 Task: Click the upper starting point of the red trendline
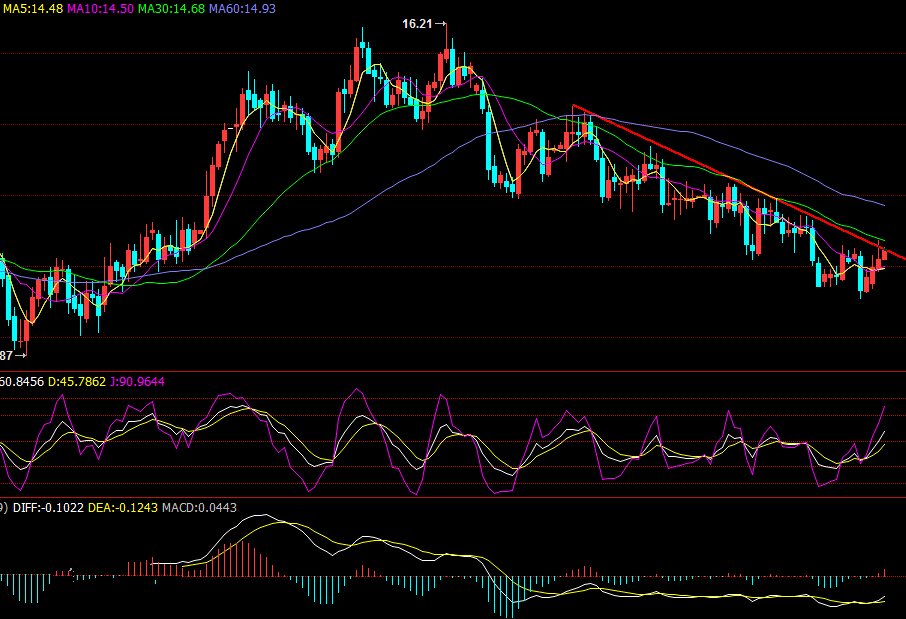573,105
